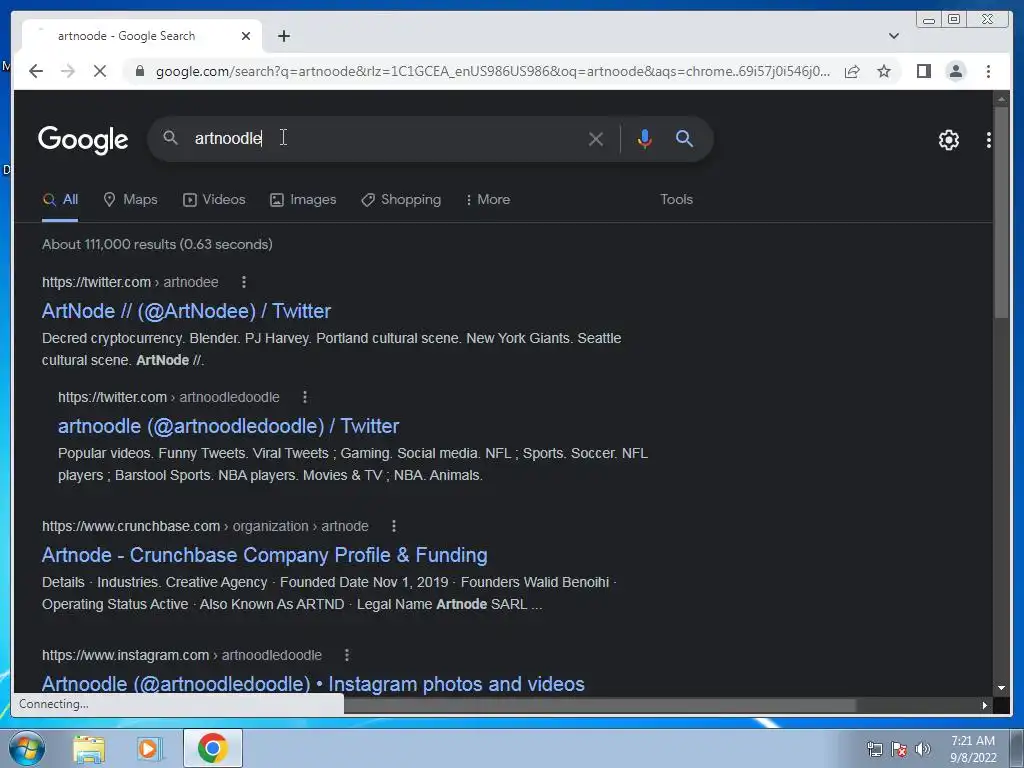Open options for twitter.com artnoodledoodle result
The width and height of the screenshot is (1024, 768).
[x=304, y=397]
